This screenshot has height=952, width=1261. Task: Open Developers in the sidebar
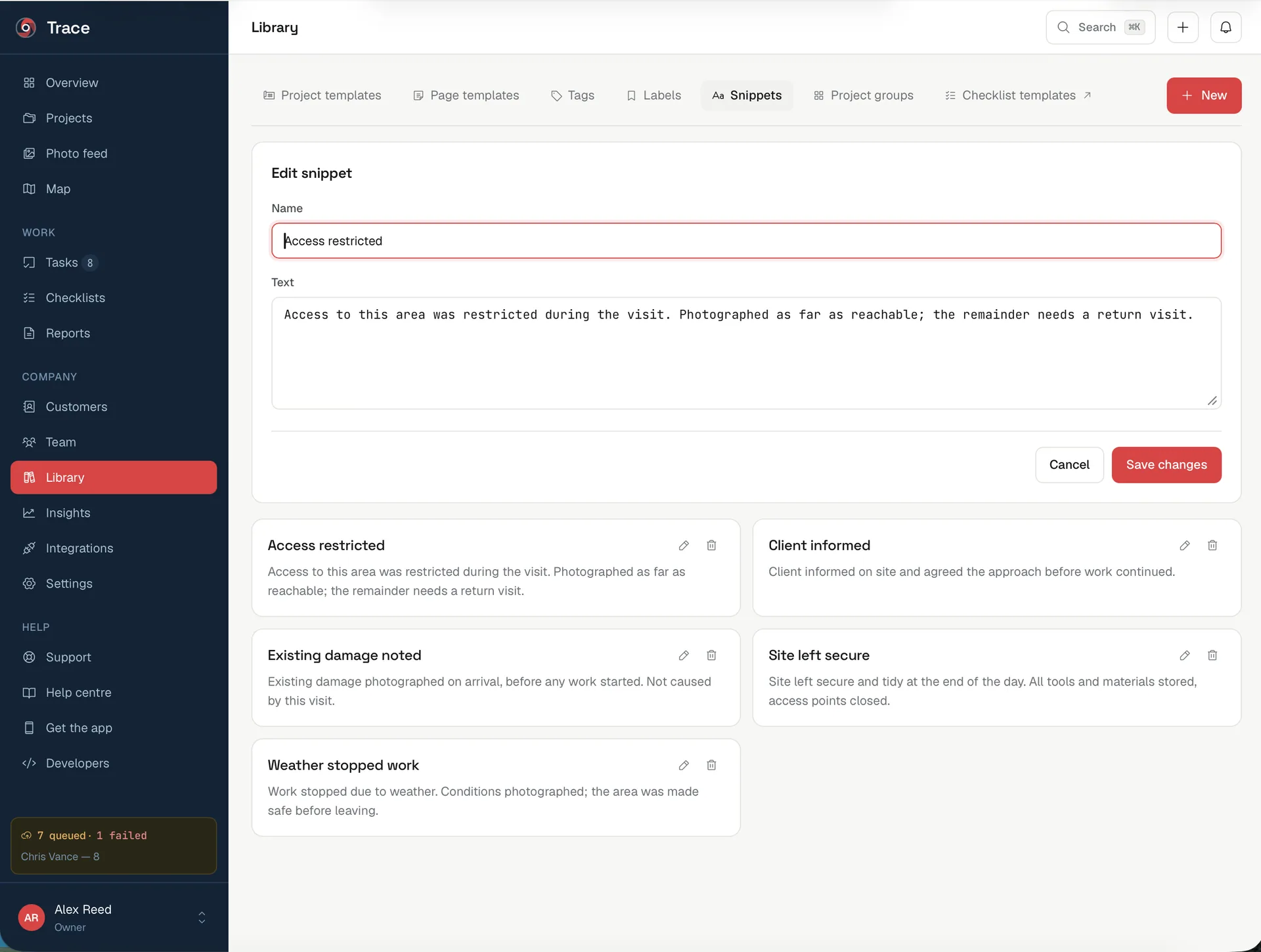click(x=114, y=764)
